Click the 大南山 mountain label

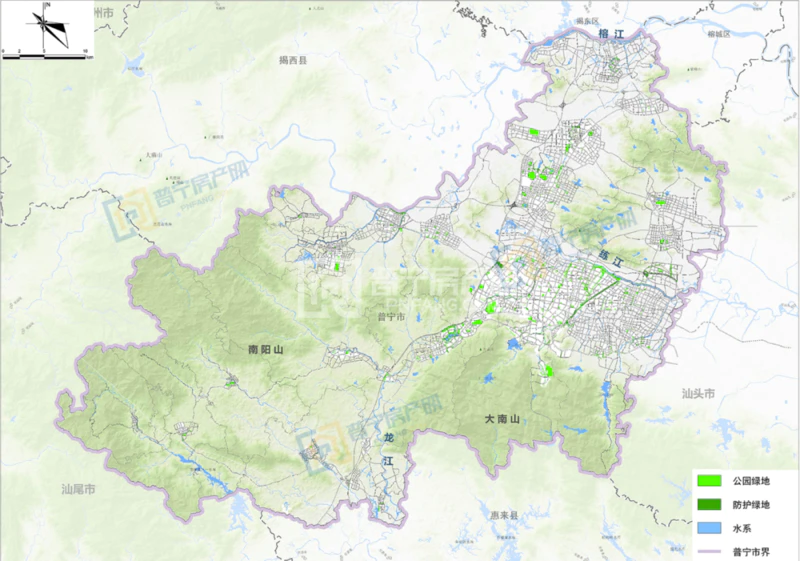502,419
